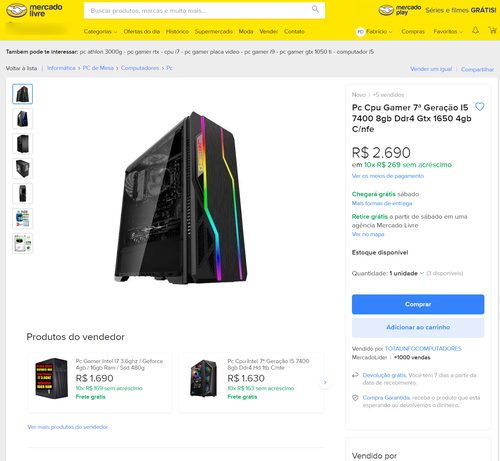Show next seller products with carousel arrow
This screenshot has width=500, height=461.
pos(325,382)
